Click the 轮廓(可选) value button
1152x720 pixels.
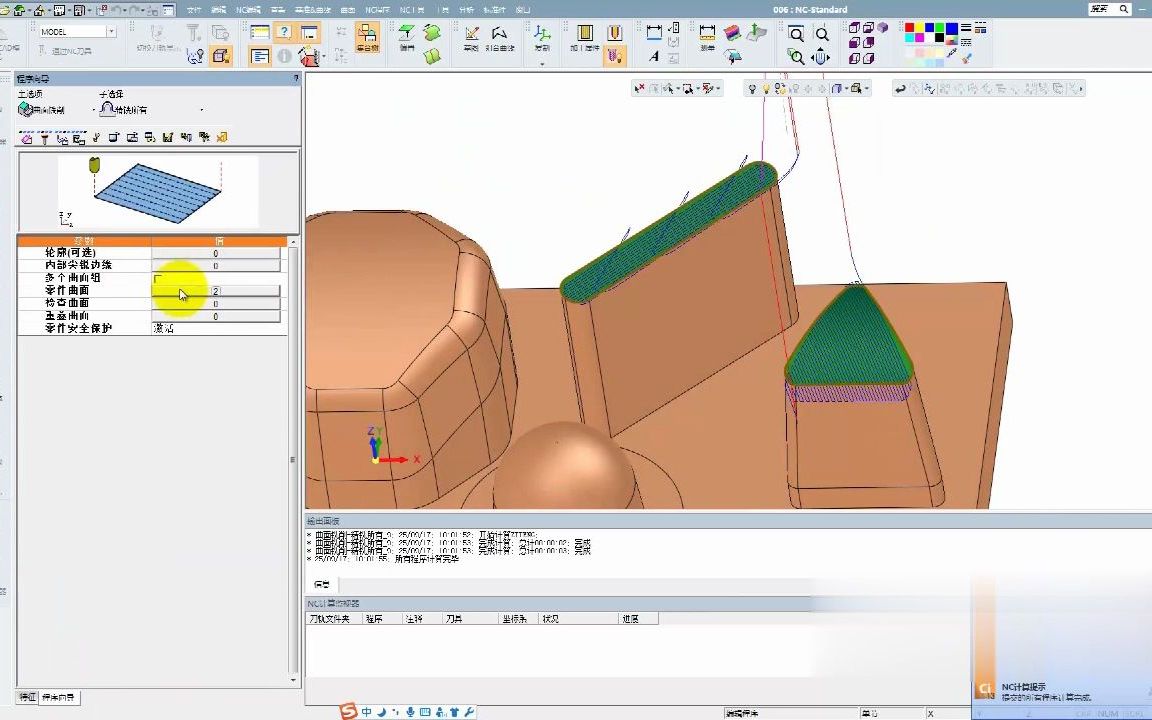tap(215, 254)
